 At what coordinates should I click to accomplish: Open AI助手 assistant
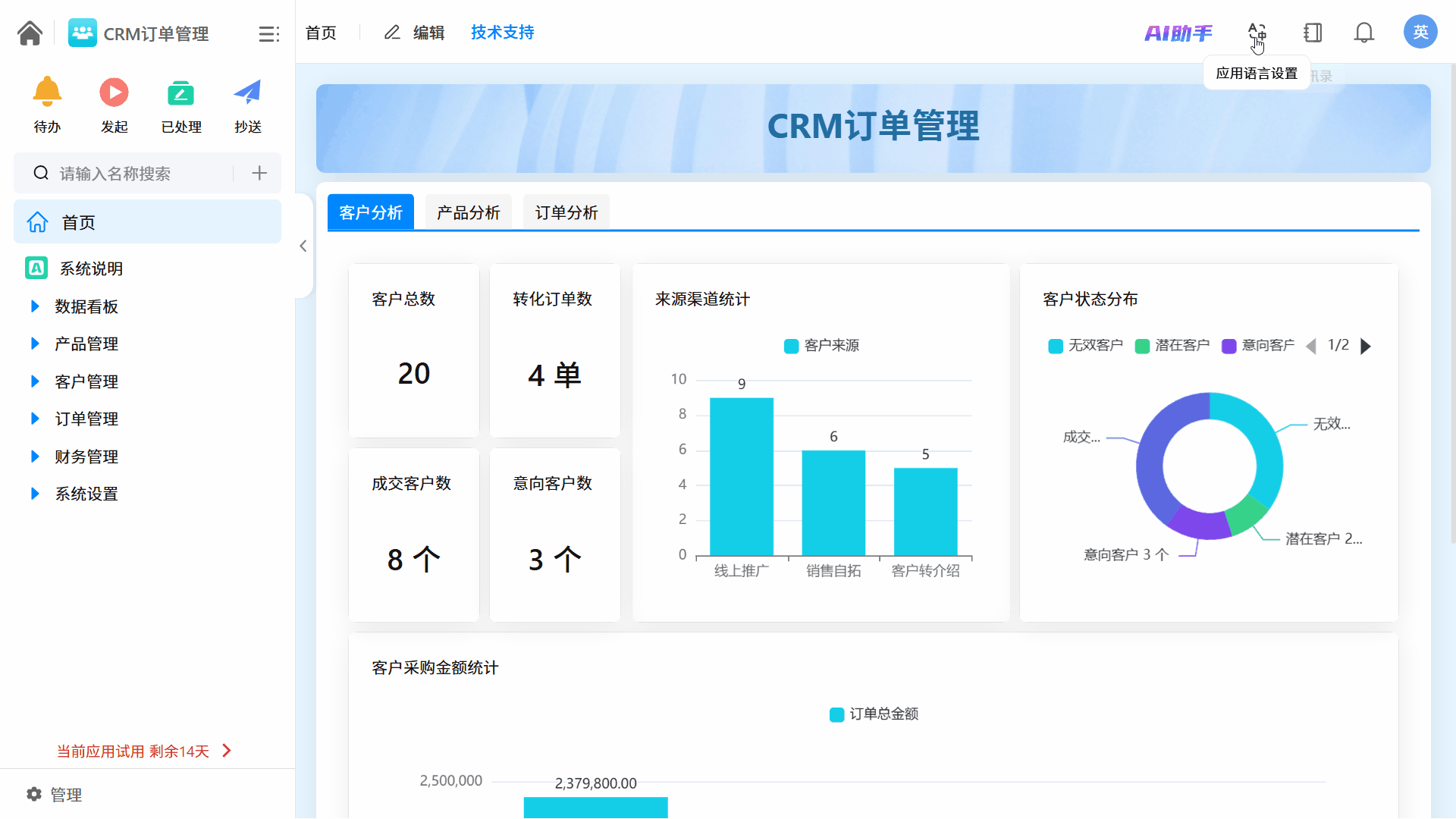click(x=1178, y=33)
